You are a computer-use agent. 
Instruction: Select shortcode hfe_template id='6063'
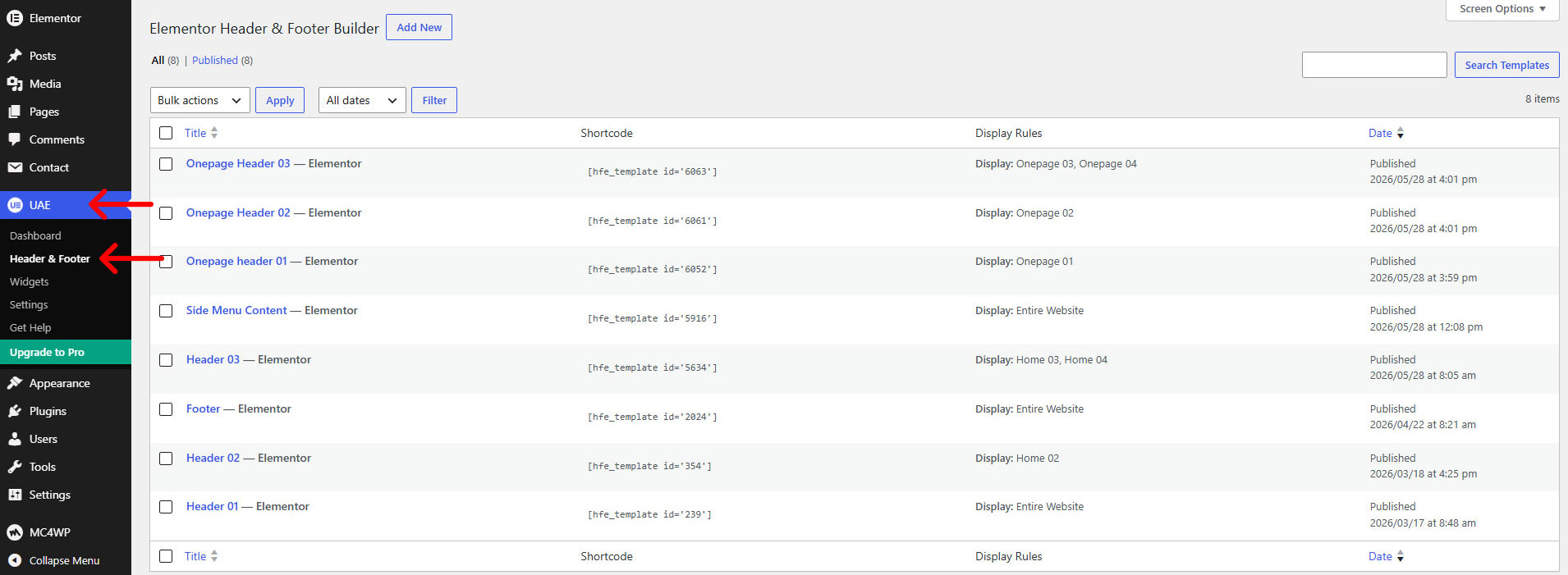point(652,171)
